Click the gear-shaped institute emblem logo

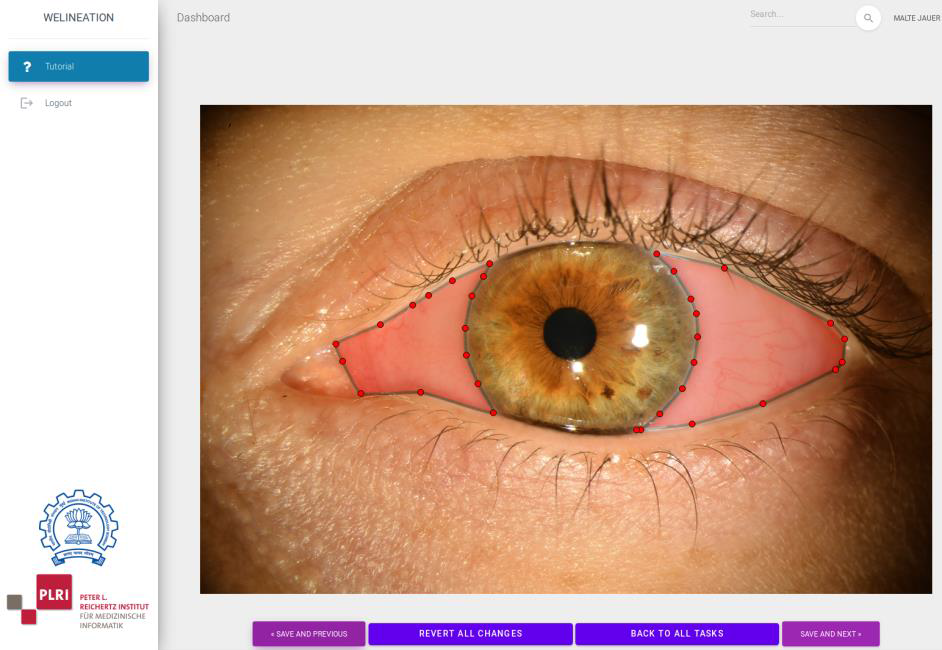[78, 528]
